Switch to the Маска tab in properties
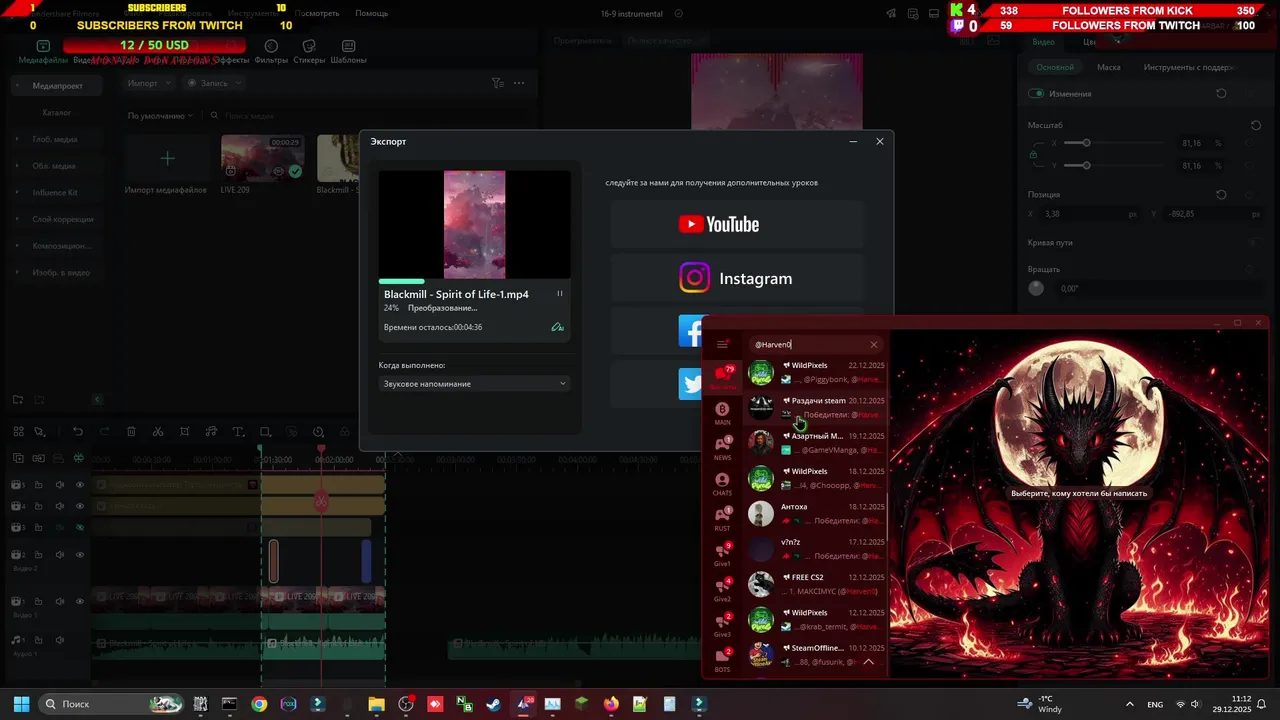This screenshot has width=1280, height=720. tap(1108, 67)
